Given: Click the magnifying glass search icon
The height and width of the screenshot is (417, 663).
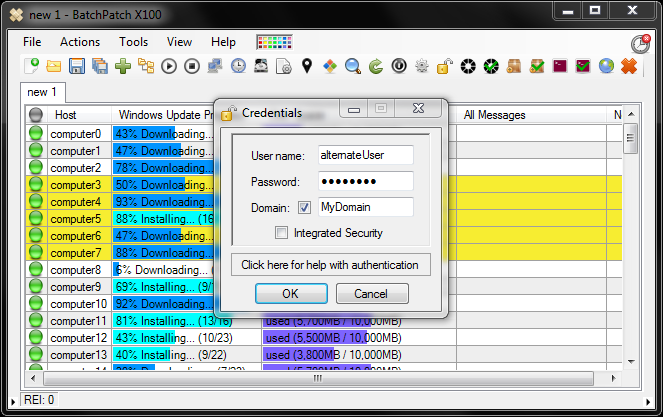Looking at the screenshot, I should coord(353,66).
